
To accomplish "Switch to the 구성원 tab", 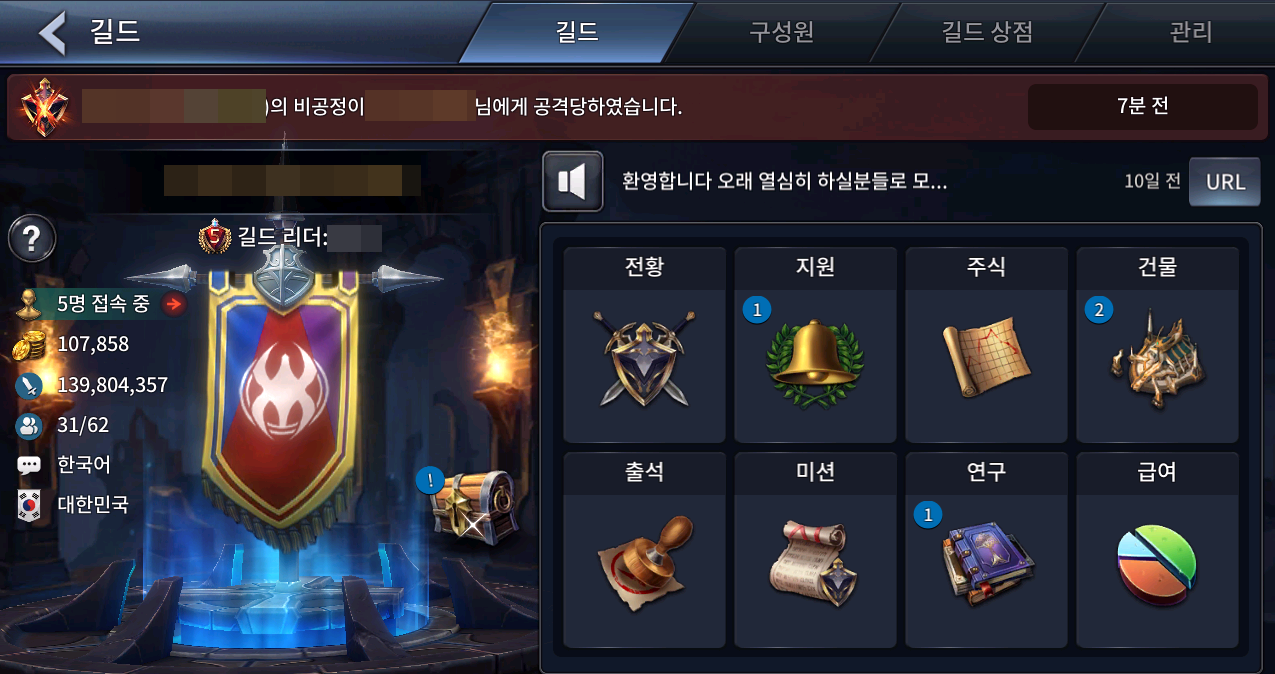I will pos(782,32).
